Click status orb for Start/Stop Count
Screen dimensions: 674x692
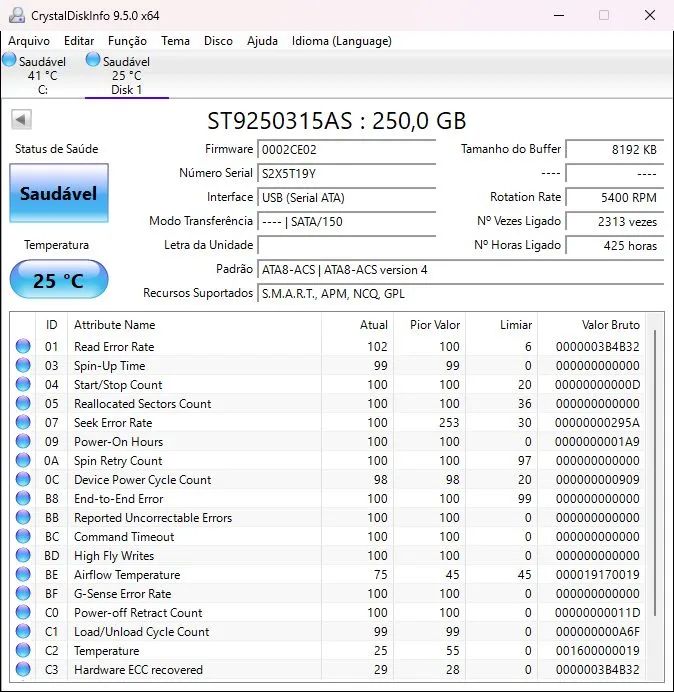tap(23, 384)
